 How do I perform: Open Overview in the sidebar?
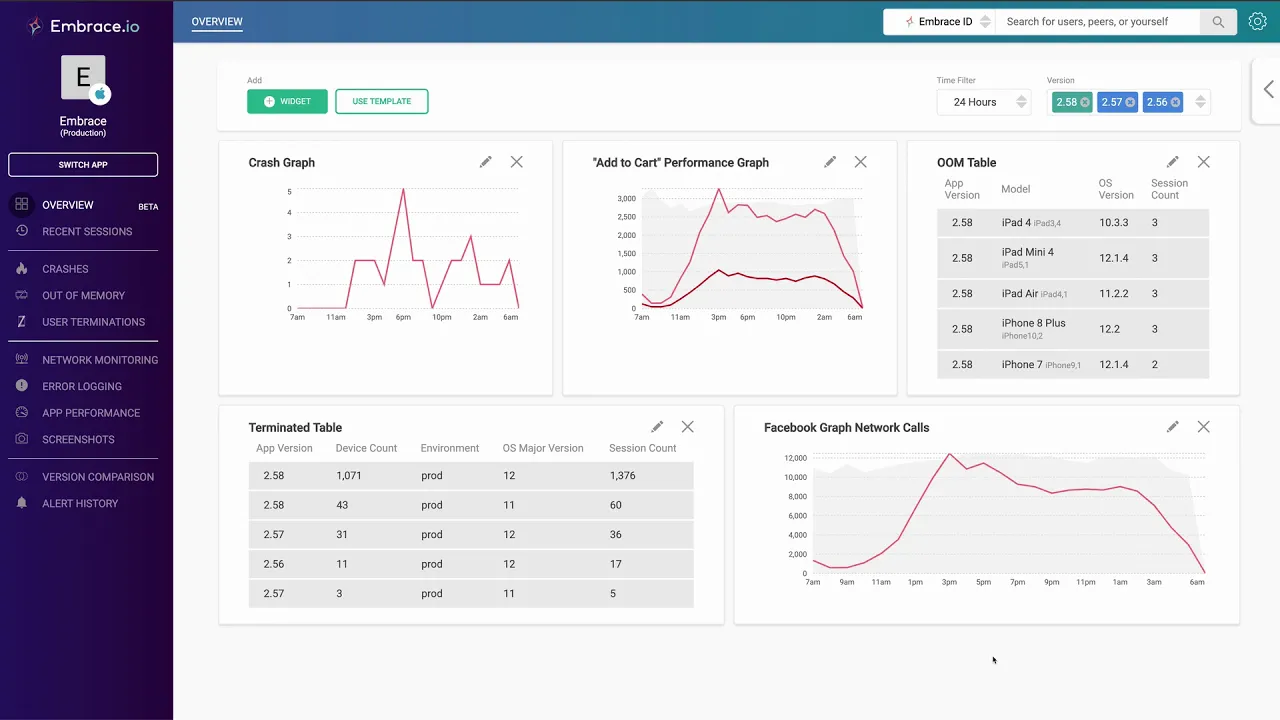[68, 205]
